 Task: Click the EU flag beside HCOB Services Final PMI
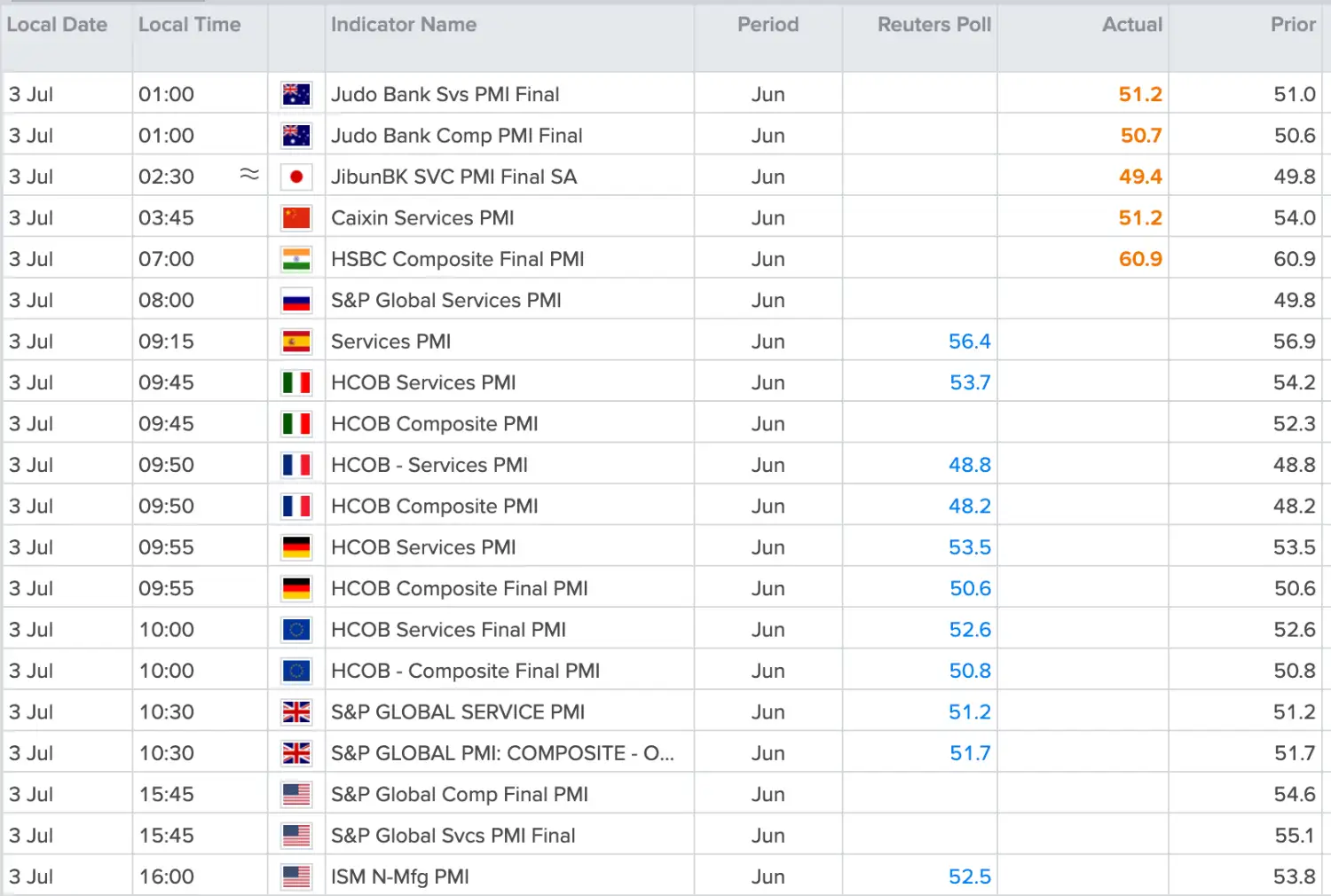(x=296, y=631)
